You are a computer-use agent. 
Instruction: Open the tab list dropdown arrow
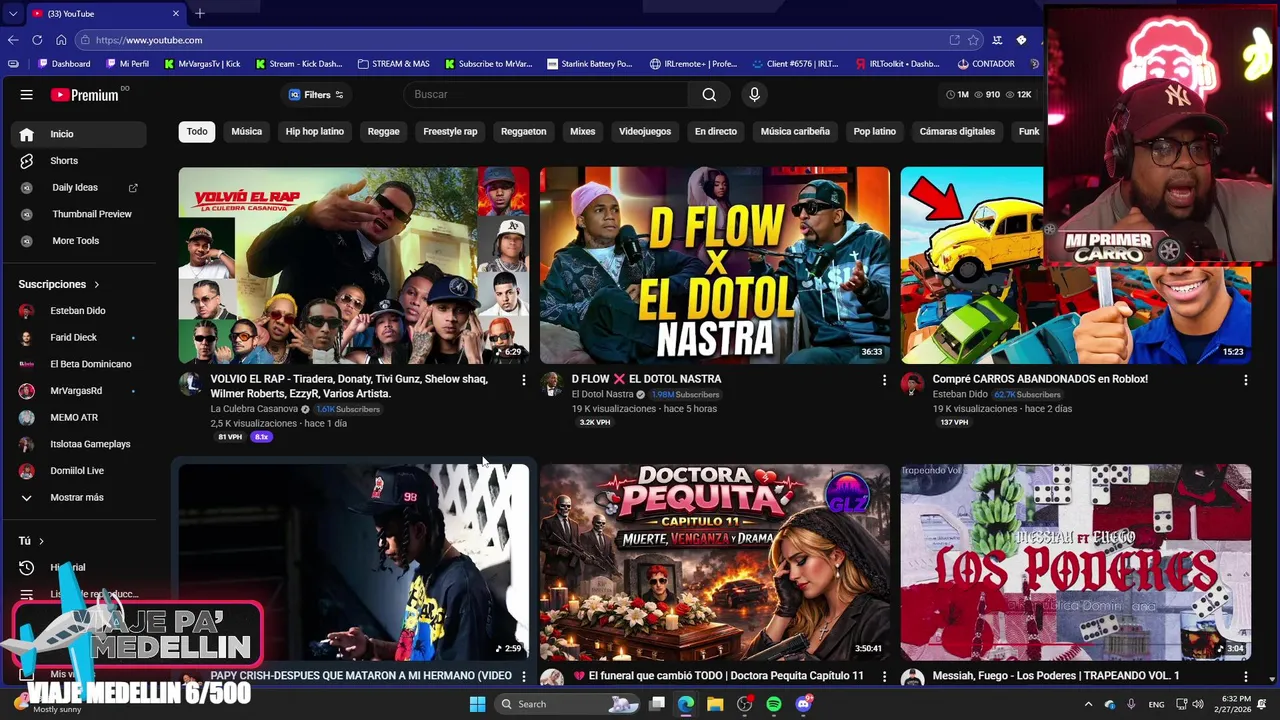12,14
